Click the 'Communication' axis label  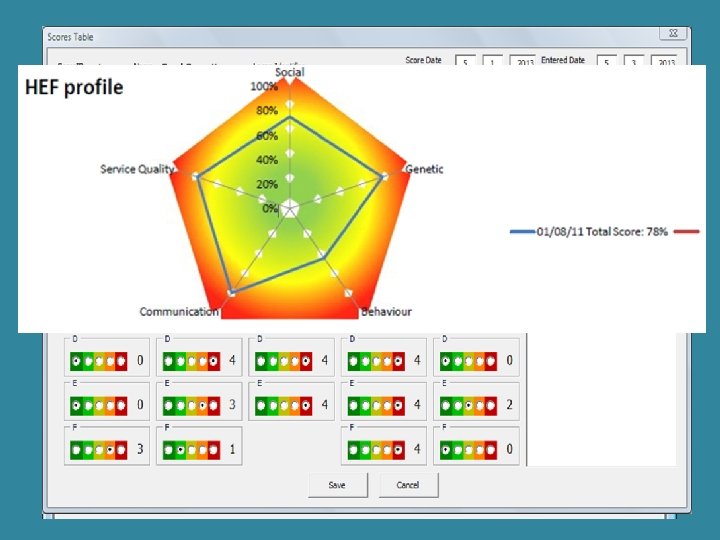pos(179,312)
